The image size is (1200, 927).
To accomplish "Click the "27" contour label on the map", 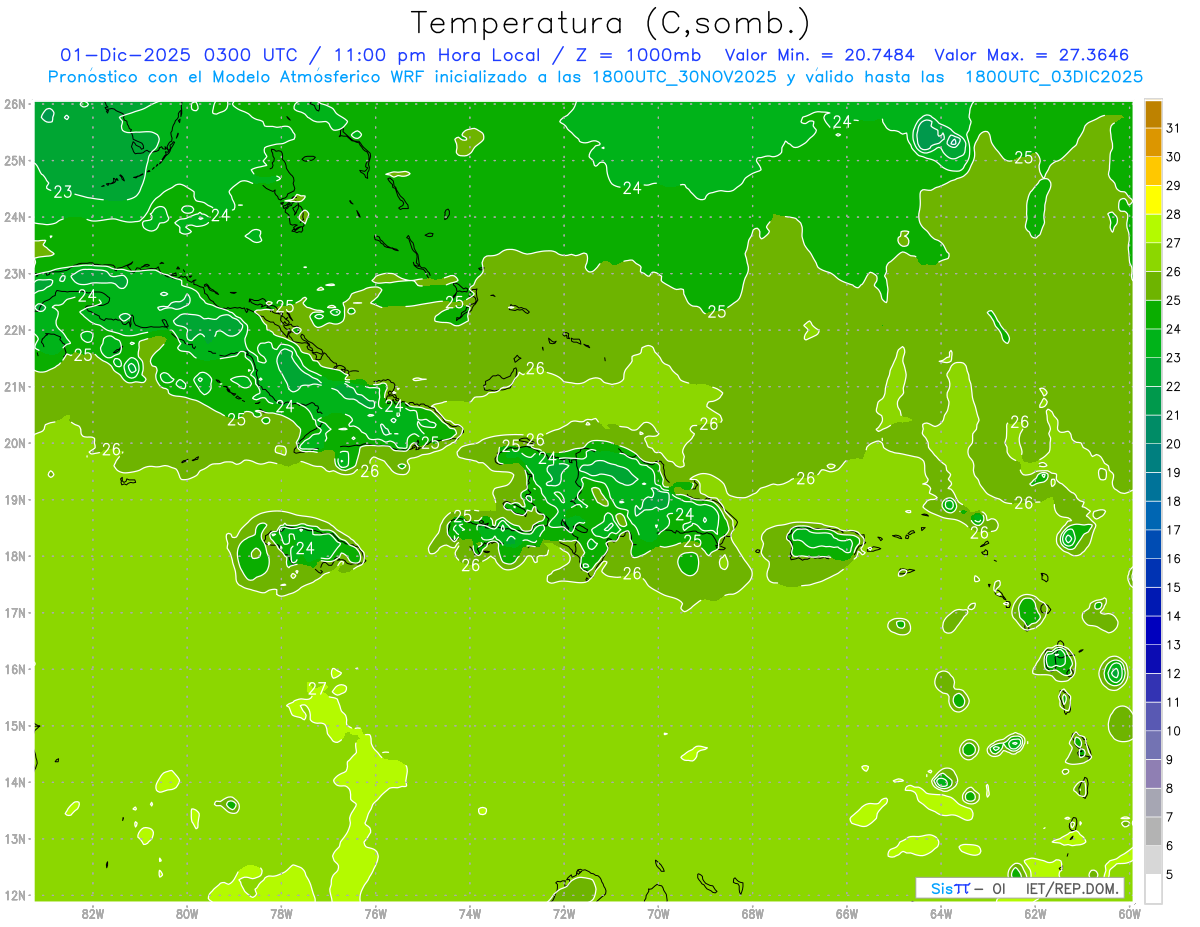I will (x=317, y=688).
